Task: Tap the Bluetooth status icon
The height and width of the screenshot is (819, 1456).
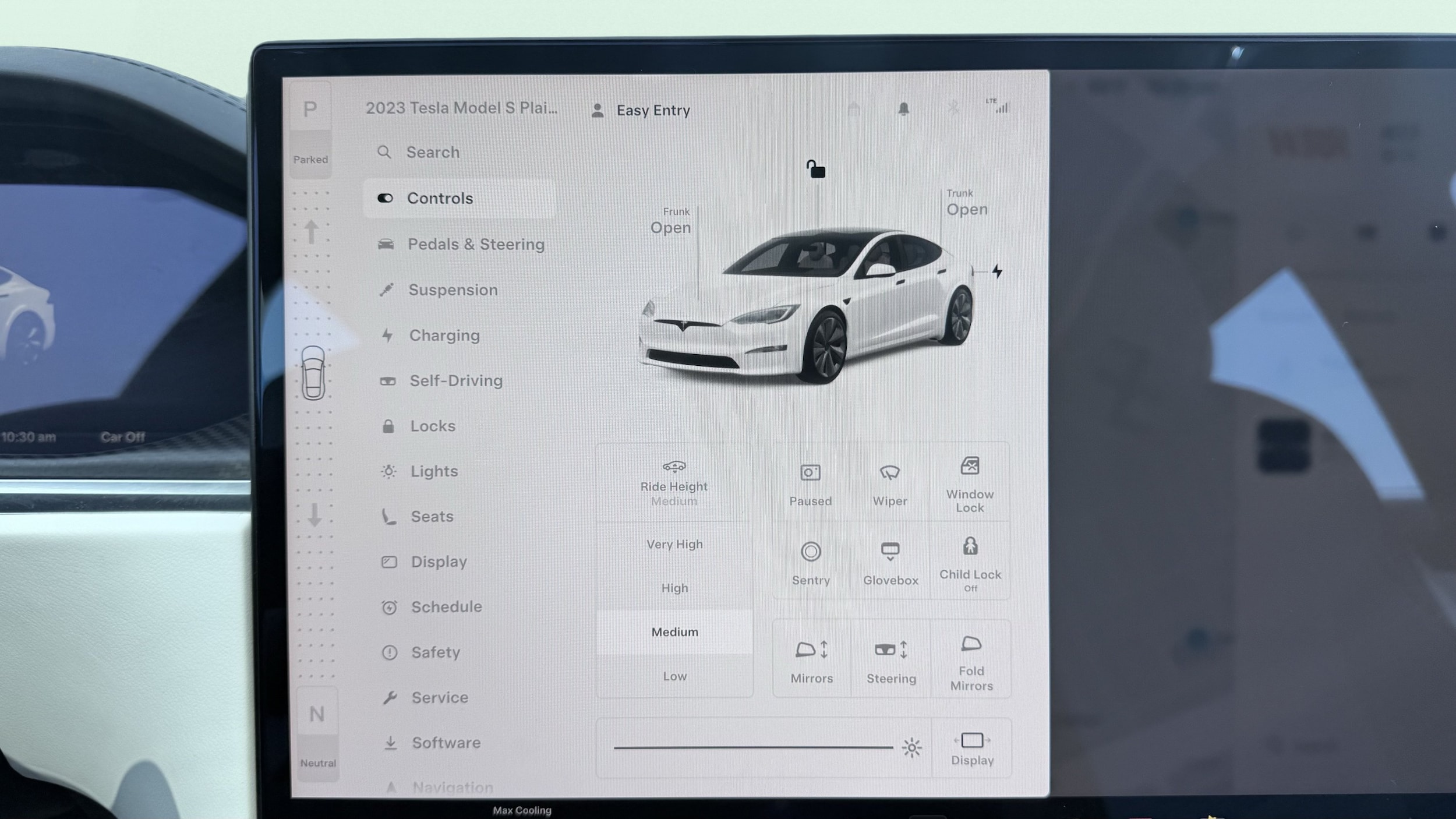Action: click(953, 108)
